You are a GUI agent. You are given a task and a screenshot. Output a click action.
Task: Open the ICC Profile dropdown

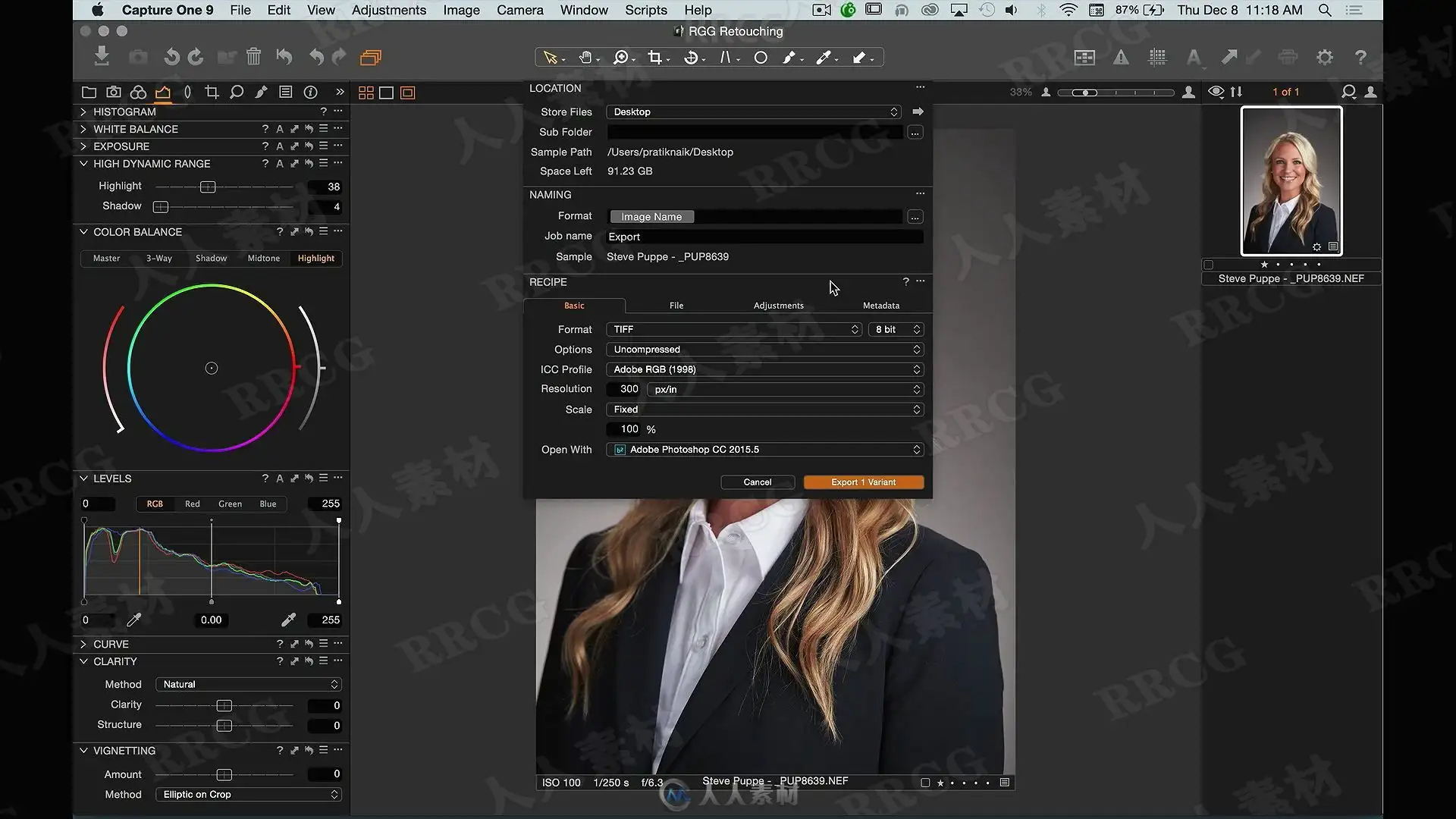coord(764,369)
